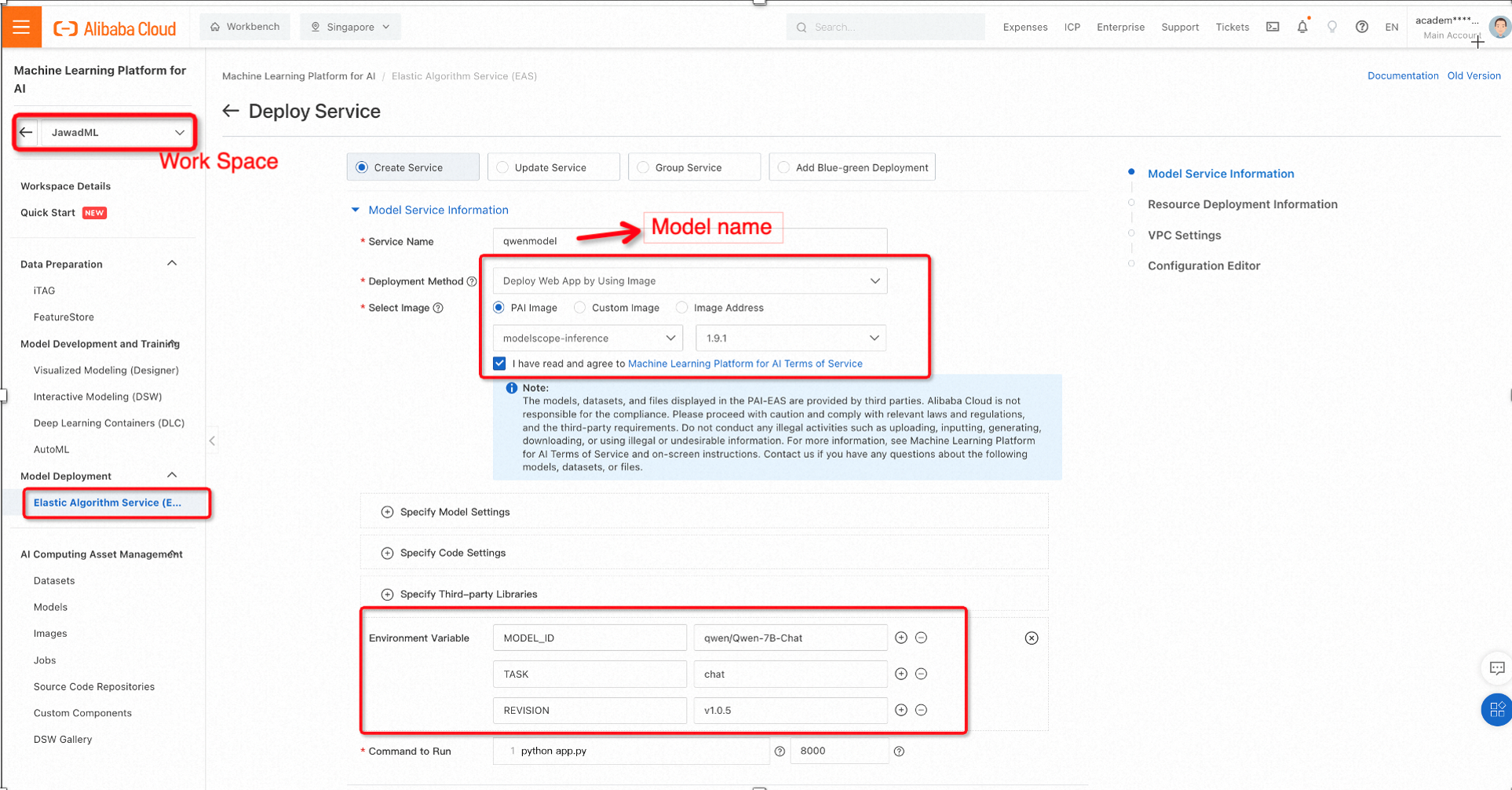This screenshot has height=790, width=1512.
Task: Click workspace back arrow beside JawadML
Action: coord(26,132)
